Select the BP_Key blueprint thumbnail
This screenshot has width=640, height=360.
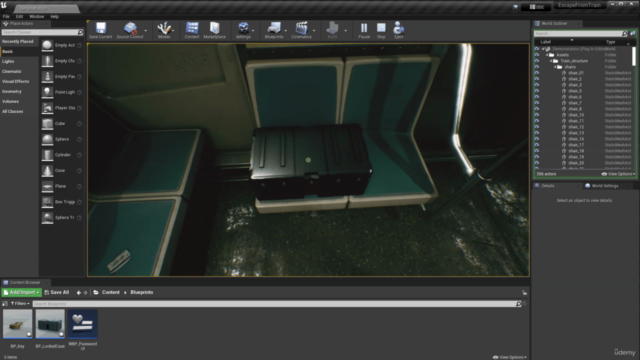[x=18, y=324]
